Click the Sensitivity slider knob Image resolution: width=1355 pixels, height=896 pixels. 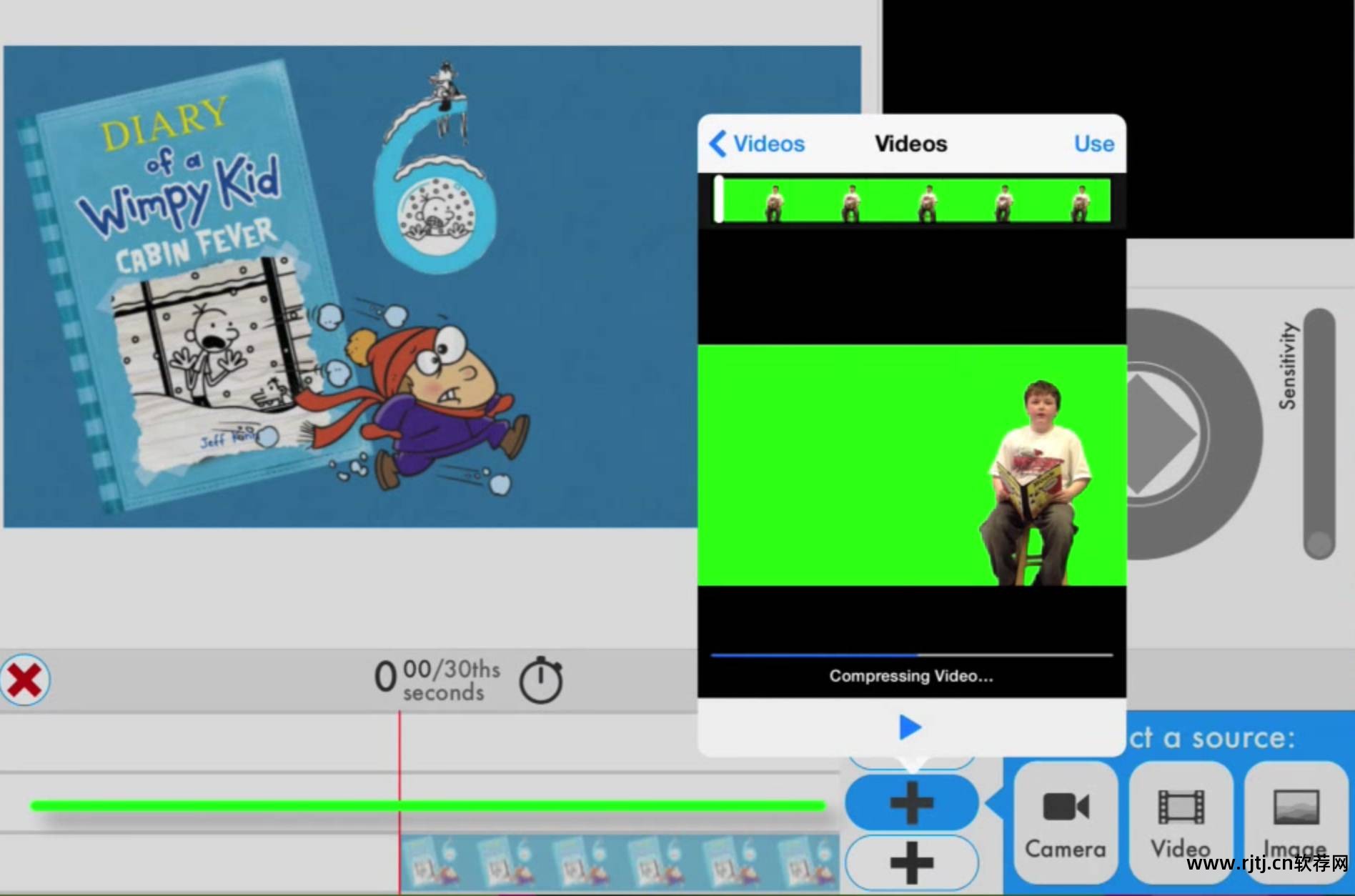coord(1319,543)
